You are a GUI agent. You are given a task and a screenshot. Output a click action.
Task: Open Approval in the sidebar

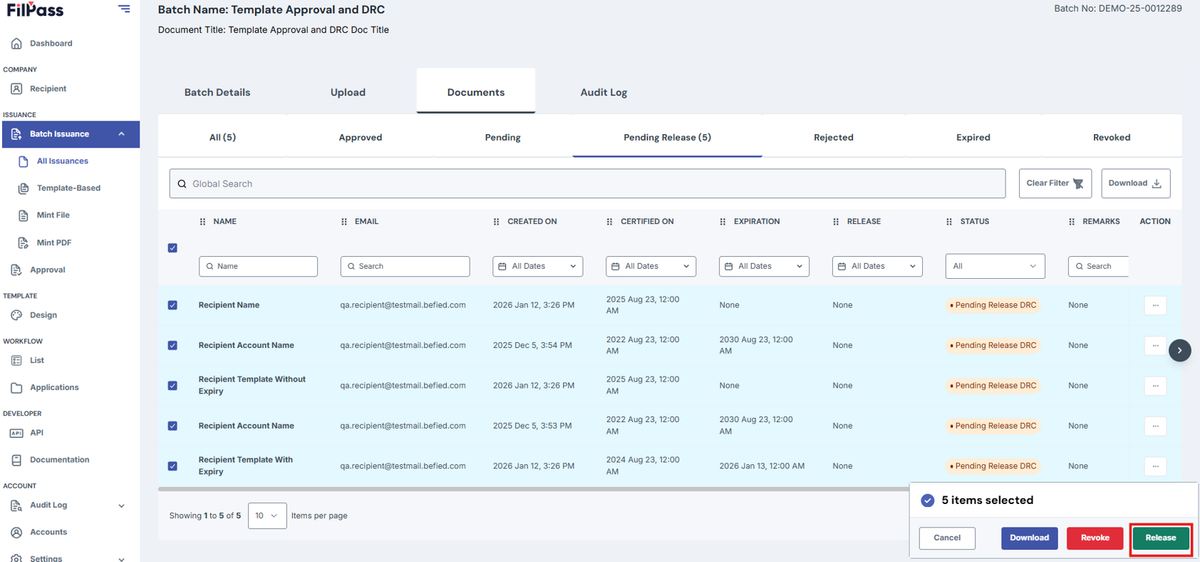(x=47, y=270)
